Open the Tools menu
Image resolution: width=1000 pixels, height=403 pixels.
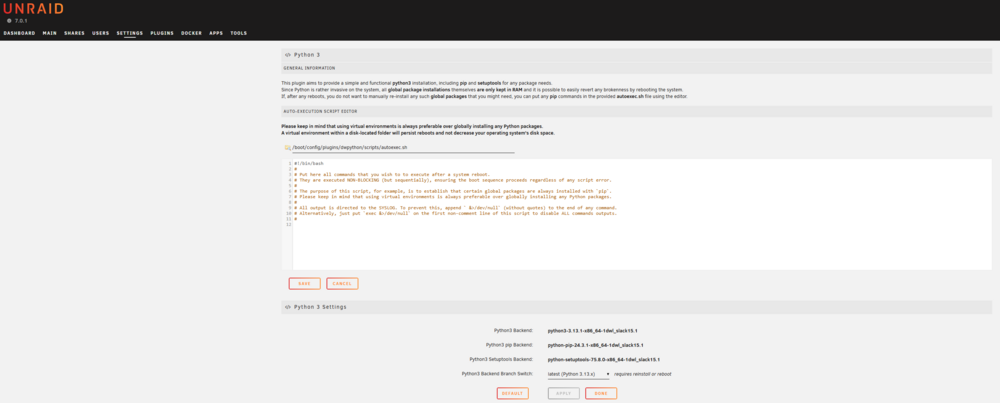click(239, 33)
